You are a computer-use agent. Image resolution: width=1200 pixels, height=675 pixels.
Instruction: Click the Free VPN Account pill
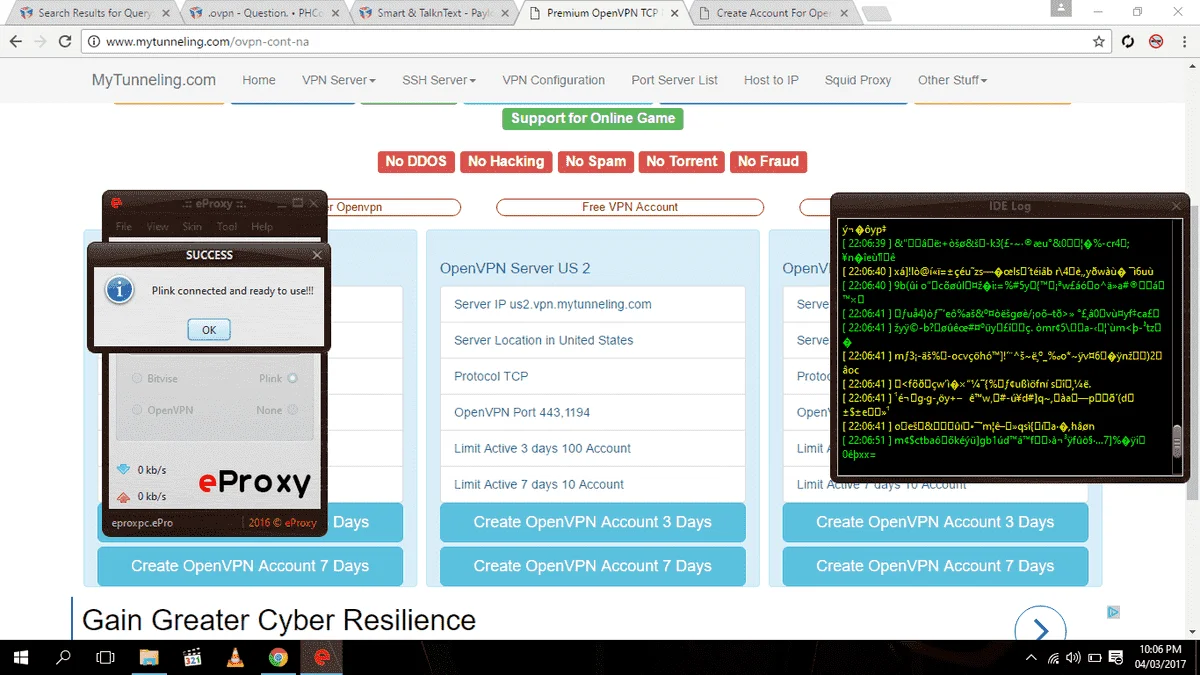630,207
